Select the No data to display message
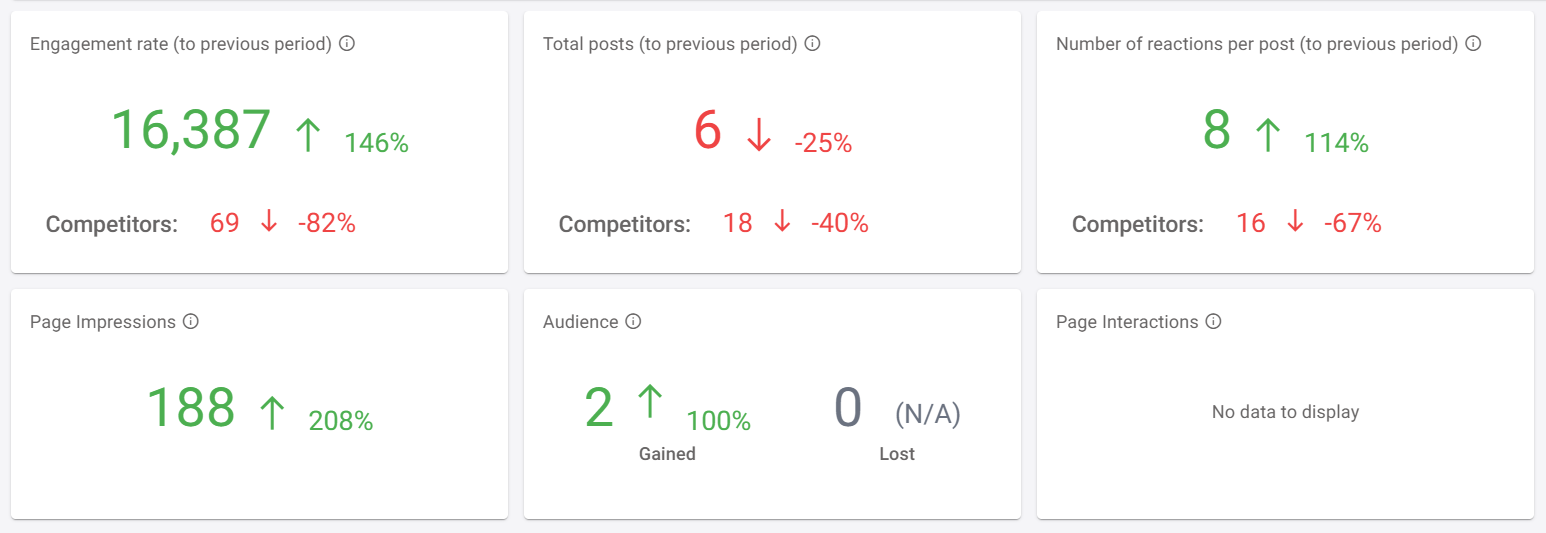Viewport: 1546px width, 533px height. click(1285, 412)
